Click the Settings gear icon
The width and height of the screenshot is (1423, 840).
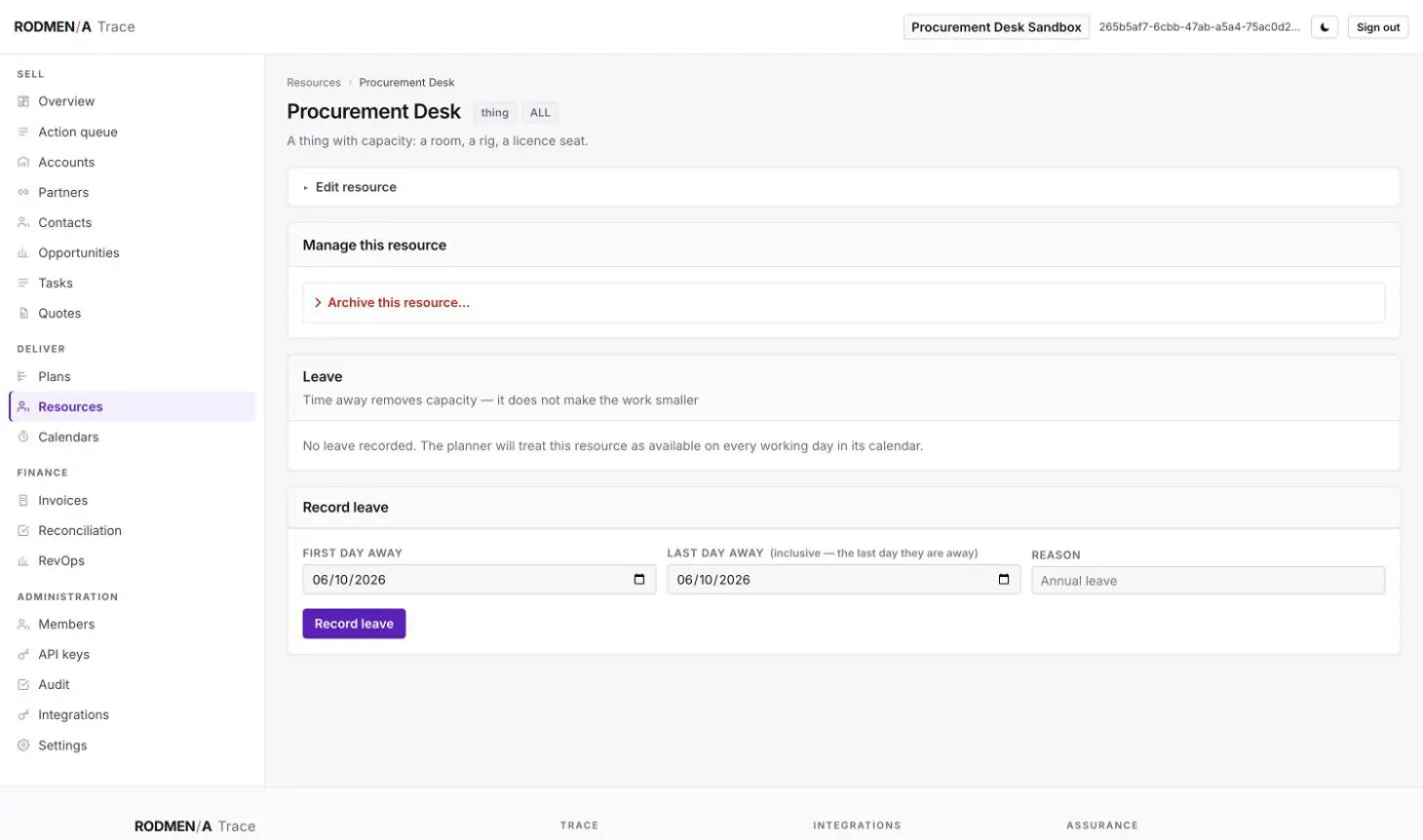tap(23, 745)
